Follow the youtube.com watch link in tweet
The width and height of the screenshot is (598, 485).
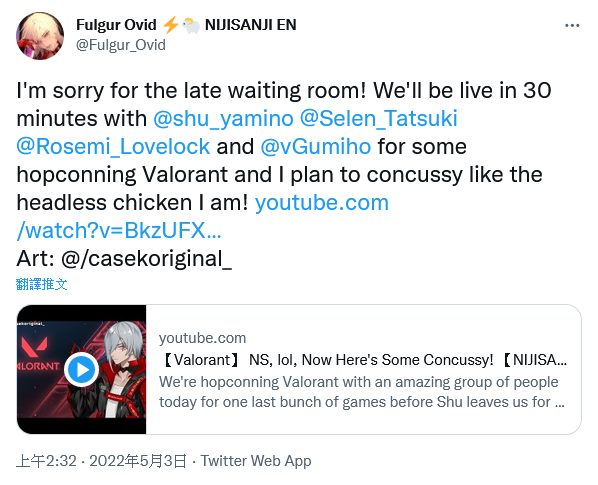click(202, 216)
